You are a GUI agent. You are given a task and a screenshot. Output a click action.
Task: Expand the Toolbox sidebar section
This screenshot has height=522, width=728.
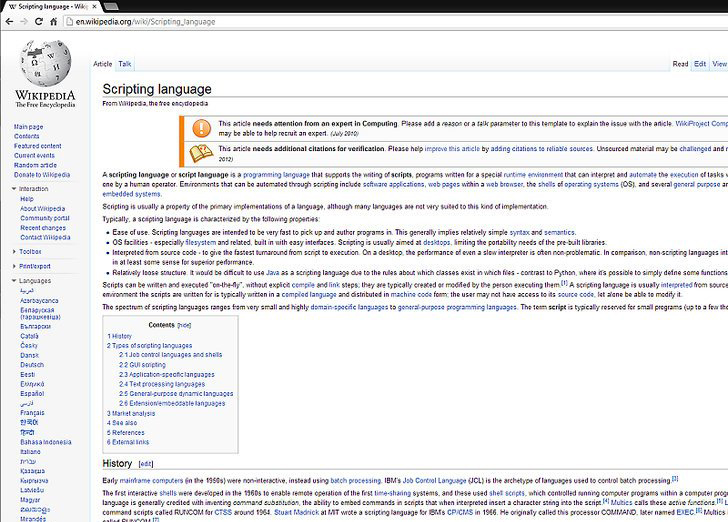tap(14, 251)
